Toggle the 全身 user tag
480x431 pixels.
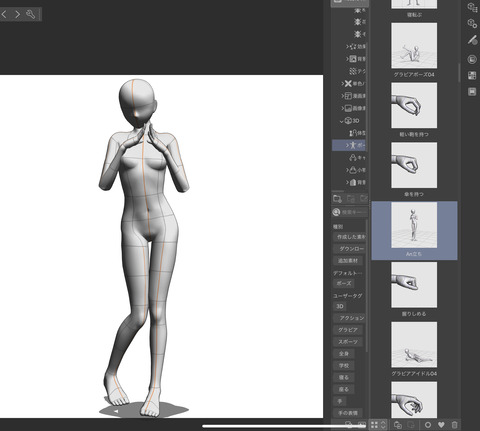tap(344, 354)
